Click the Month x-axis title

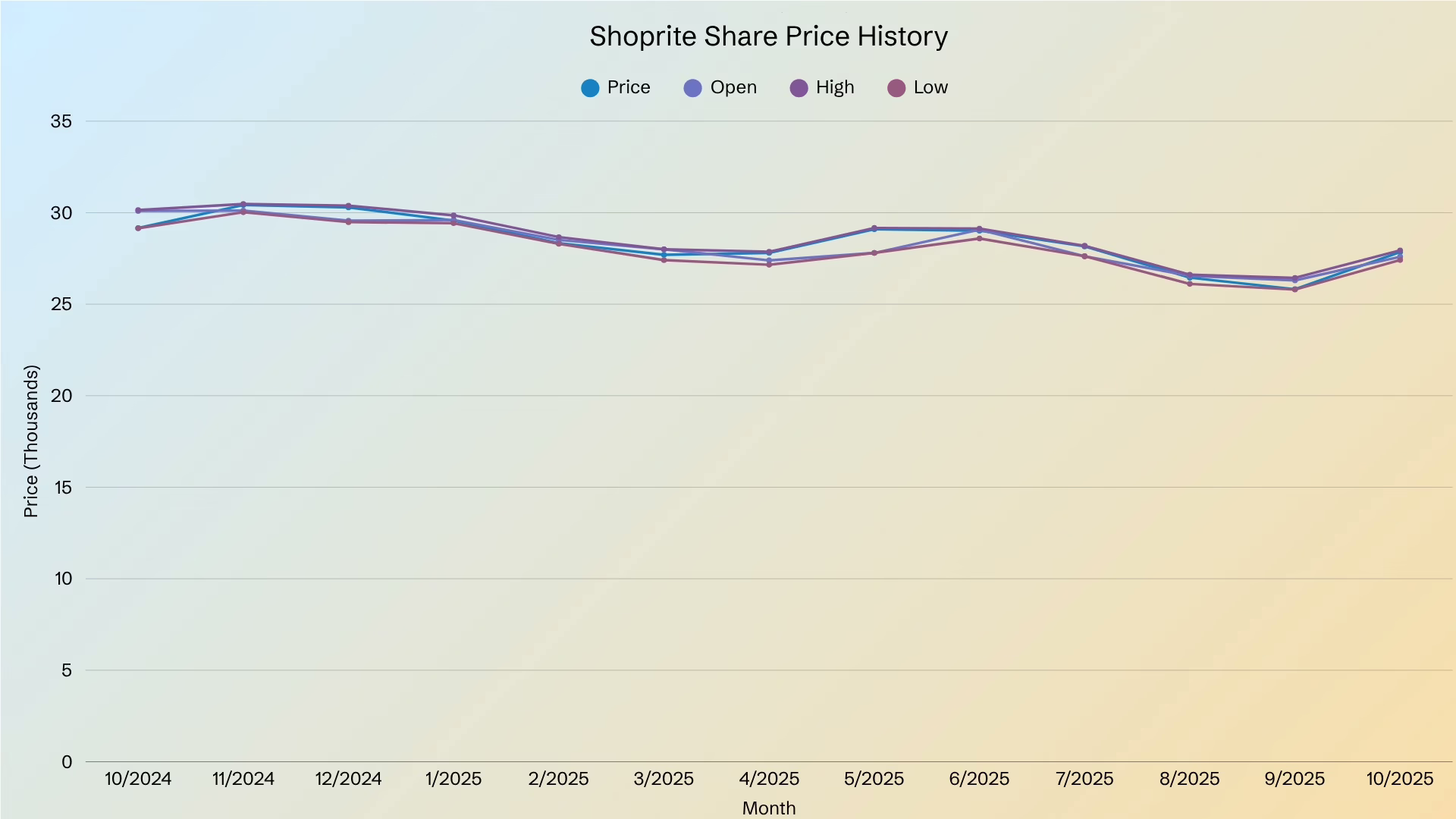[x=769, y=808]
